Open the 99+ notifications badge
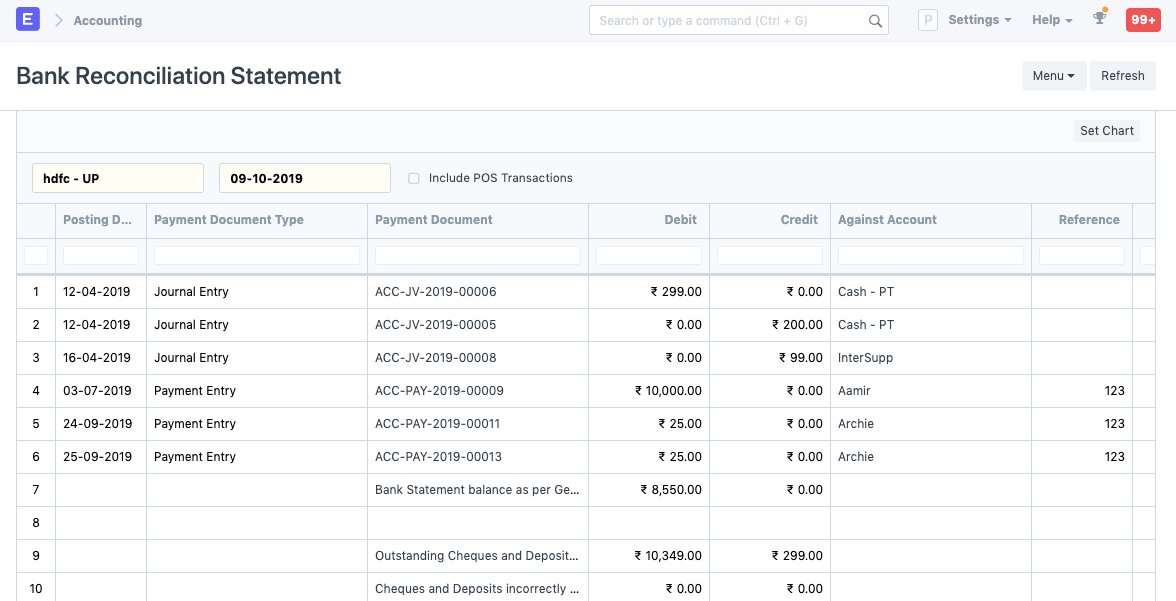The height and width of the screenshot is (601, 1176). (x=1142, y=19)
